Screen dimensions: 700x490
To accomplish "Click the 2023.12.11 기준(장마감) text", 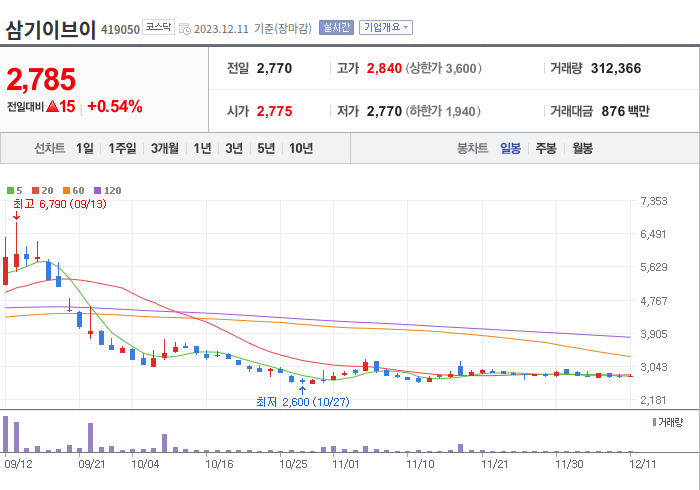I will click(253, 29).
